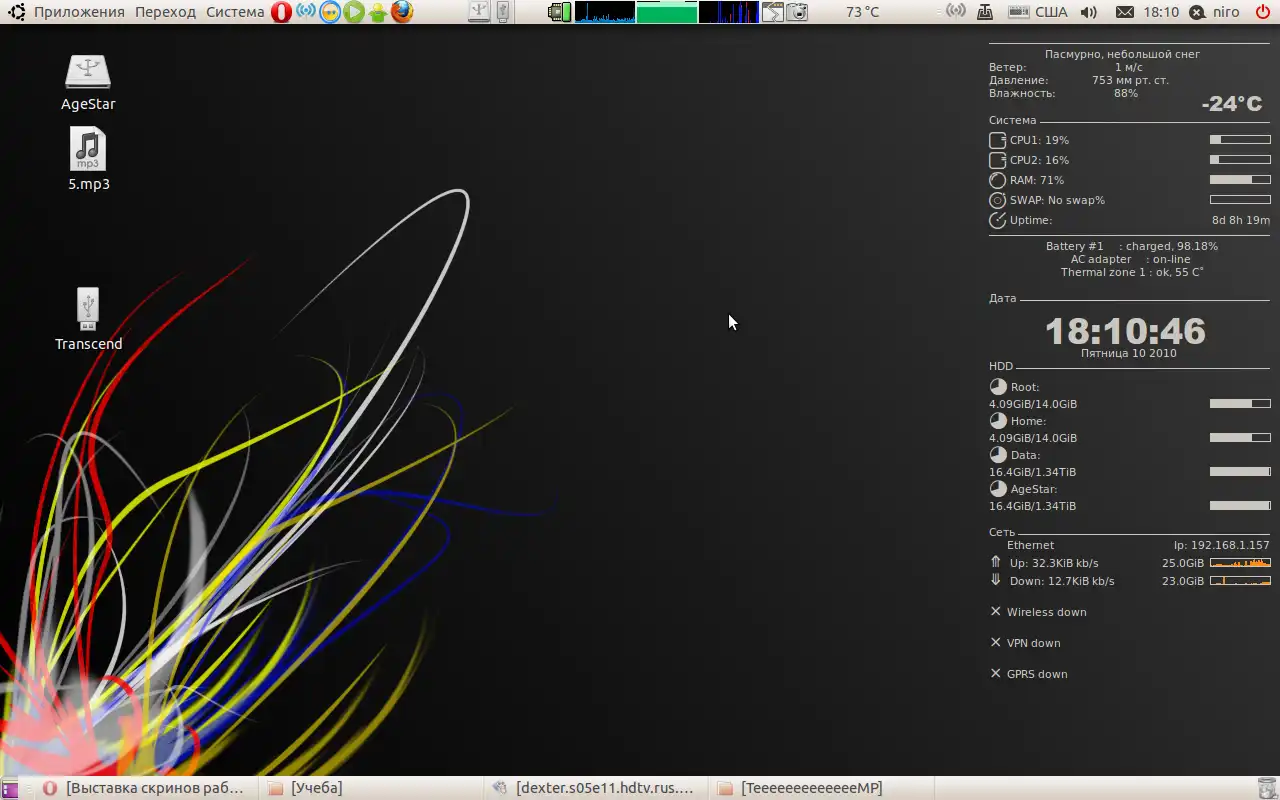This screenshot has height=800, width=1280.
Task: Select the AgeStar drive desktop icon
Action: click(88, 82)
